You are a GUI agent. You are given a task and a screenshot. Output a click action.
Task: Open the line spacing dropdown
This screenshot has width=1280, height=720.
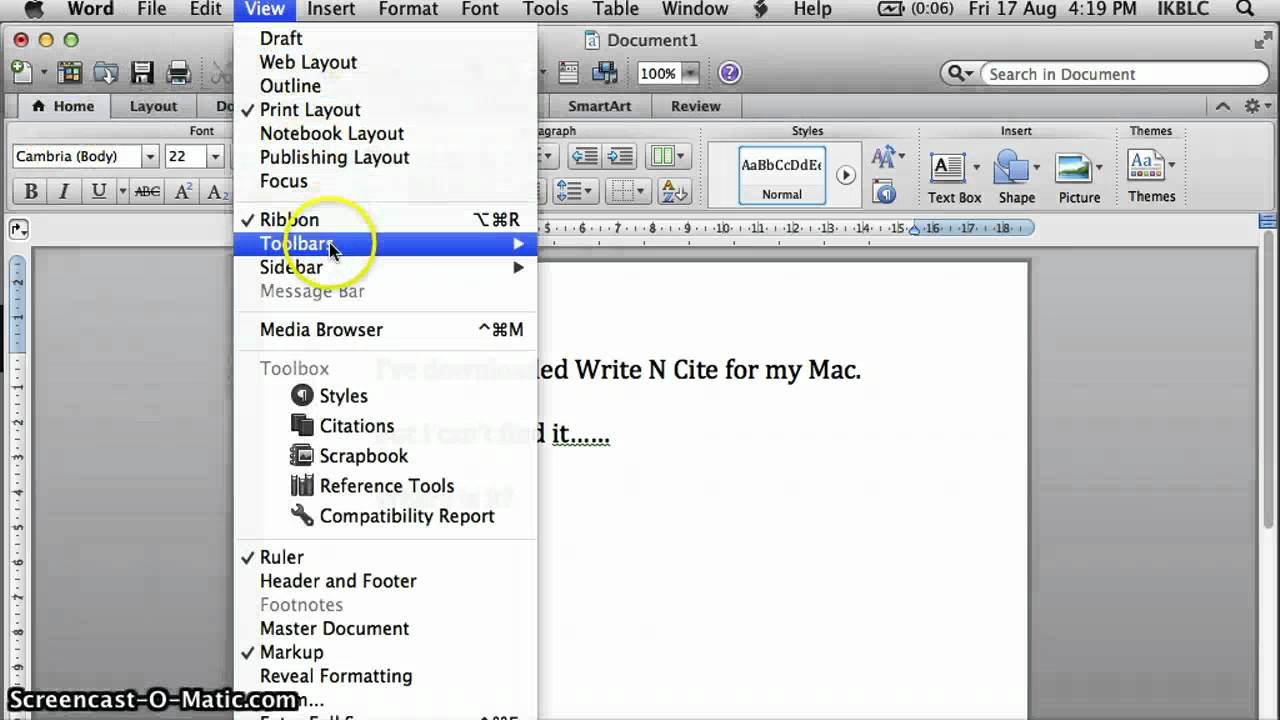(574, 192)
